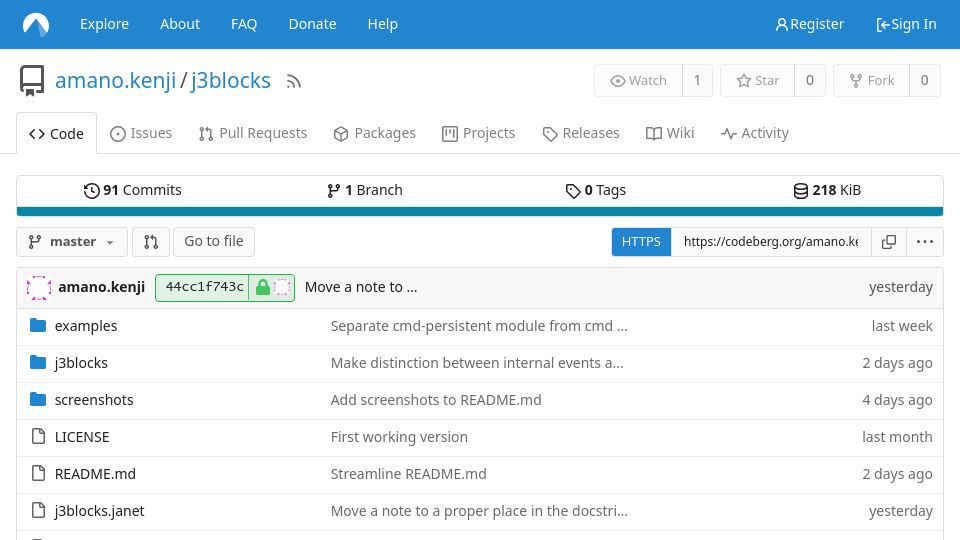Click the green signed commit lock icon
Image resolution: width=960 pixels, height=540 pixels.
(263, 287)
